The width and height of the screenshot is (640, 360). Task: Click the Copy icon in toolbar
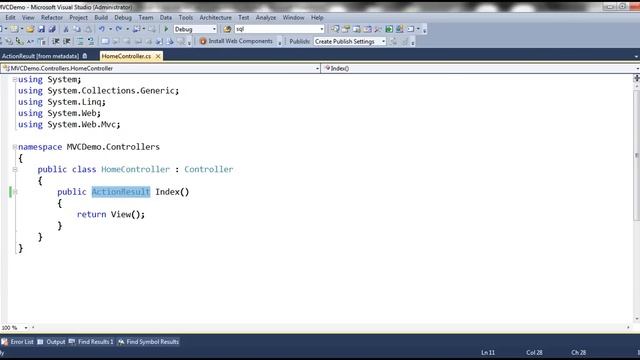click(77, 29)
